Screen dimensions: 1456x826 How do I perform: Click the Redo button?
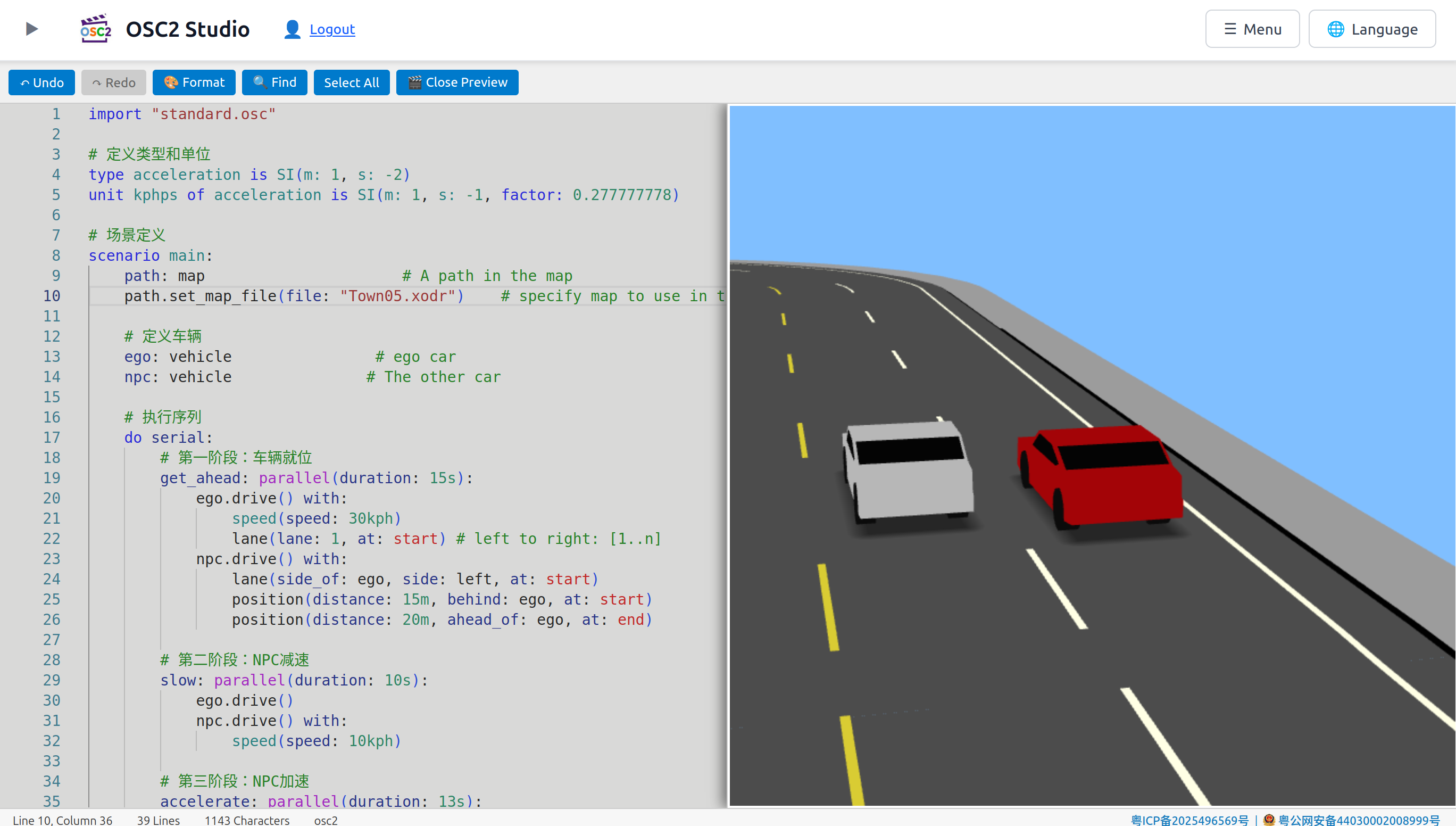click(x=113, y=83)
